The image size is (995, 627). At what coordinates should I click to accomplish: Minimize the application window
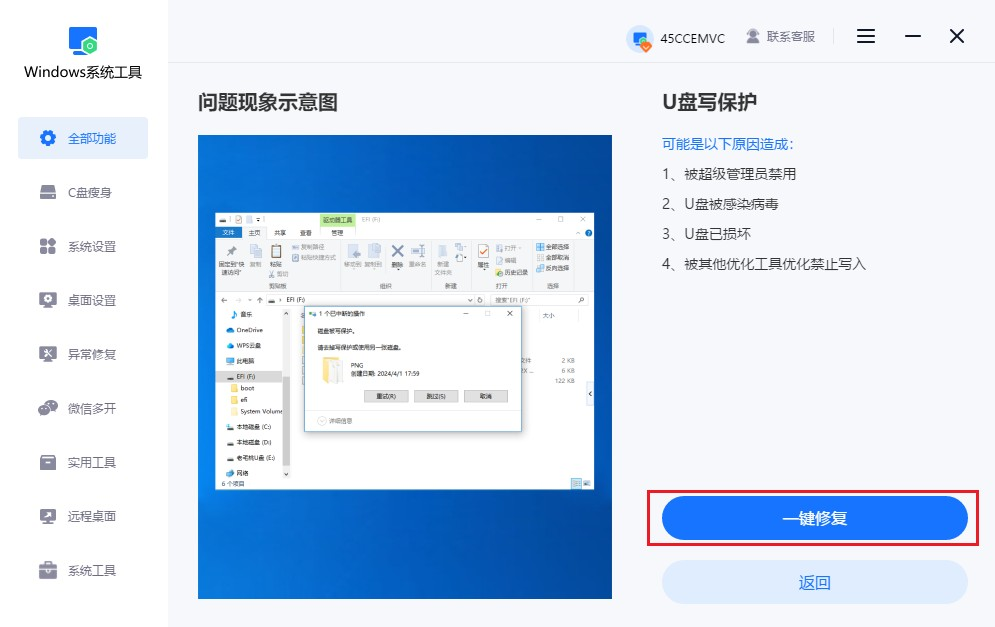912,36
